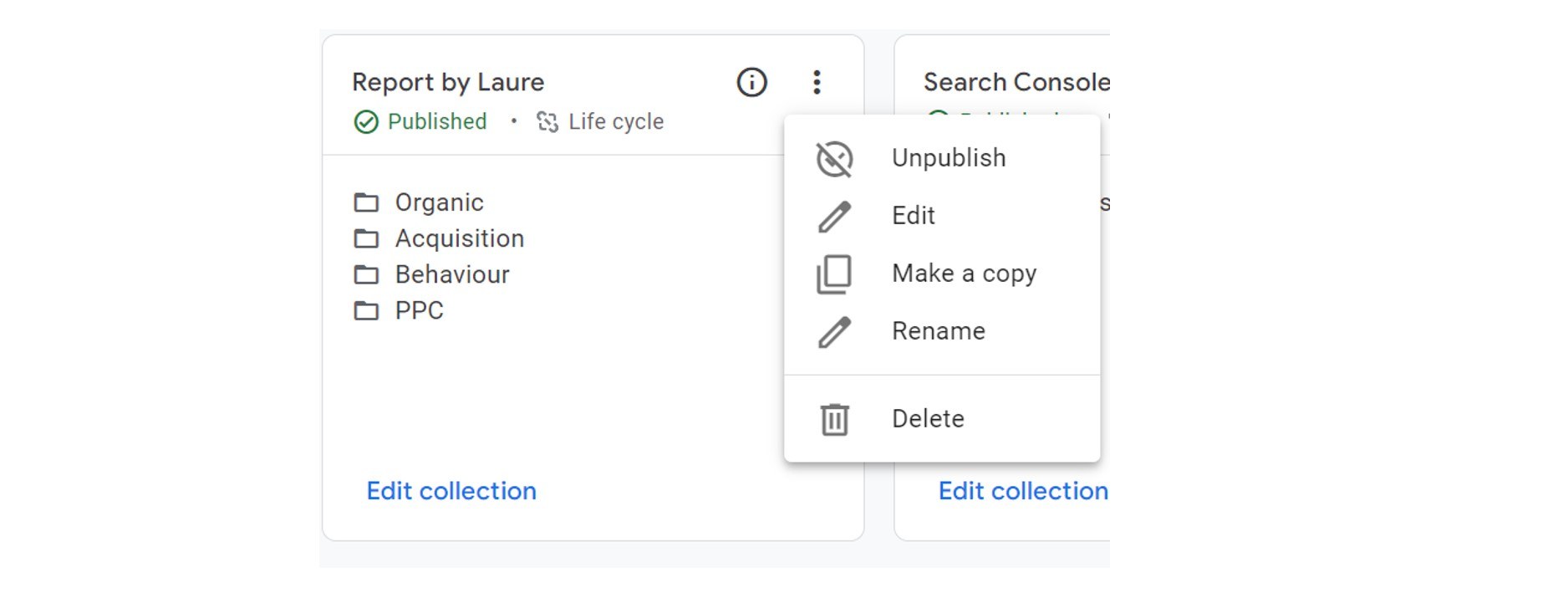Click the Acquisition folder icon
Image resolution: width=1568 pixels, height=593 pixels.
click(x=366, y=238)
